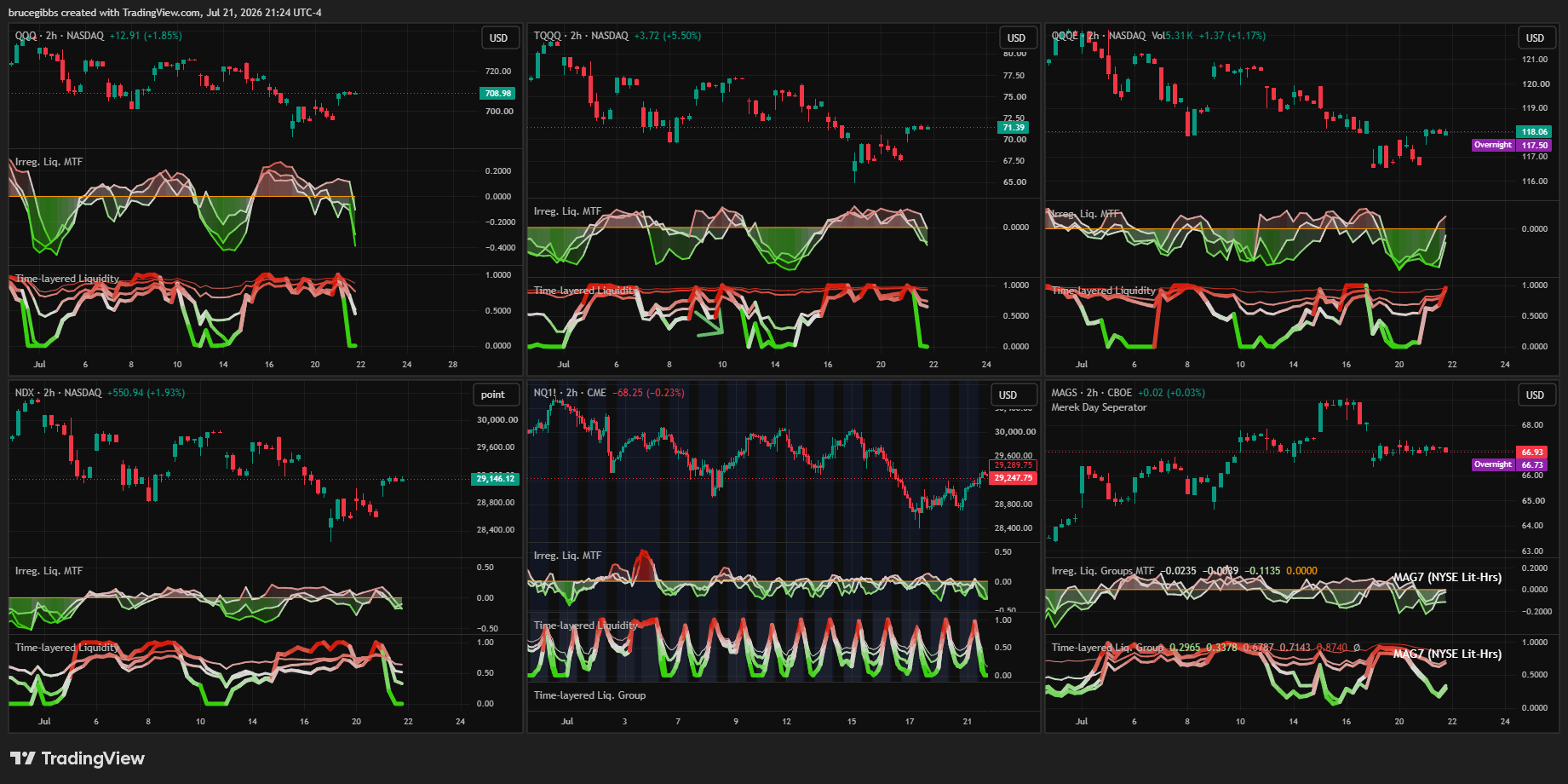Select the MAGS · 2h · CBOE symbol title
1568x784 pixels.
click(1092, 393)
